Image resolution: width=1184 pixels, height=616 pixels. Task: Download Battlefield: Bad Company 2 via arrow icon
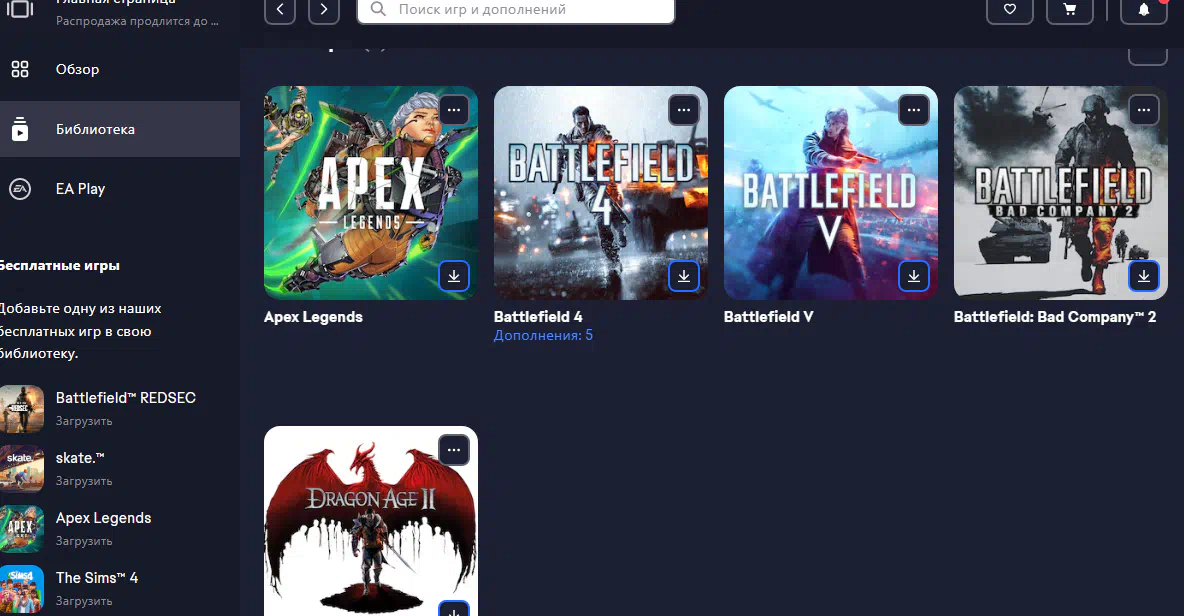tap(1144, 276)
